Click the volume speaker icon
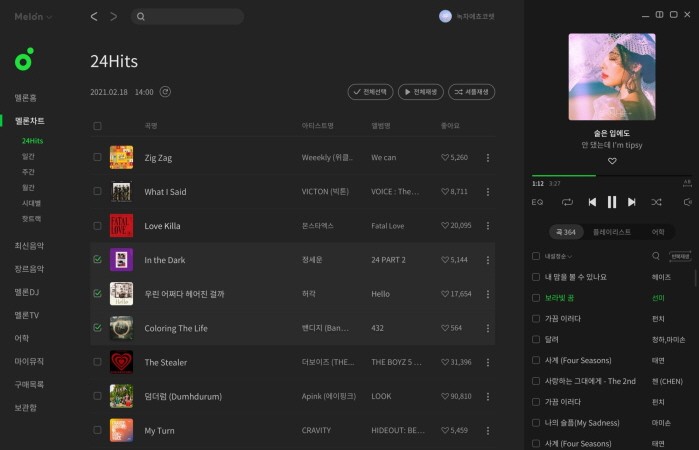The image size is (699, 450). point(687,202)
